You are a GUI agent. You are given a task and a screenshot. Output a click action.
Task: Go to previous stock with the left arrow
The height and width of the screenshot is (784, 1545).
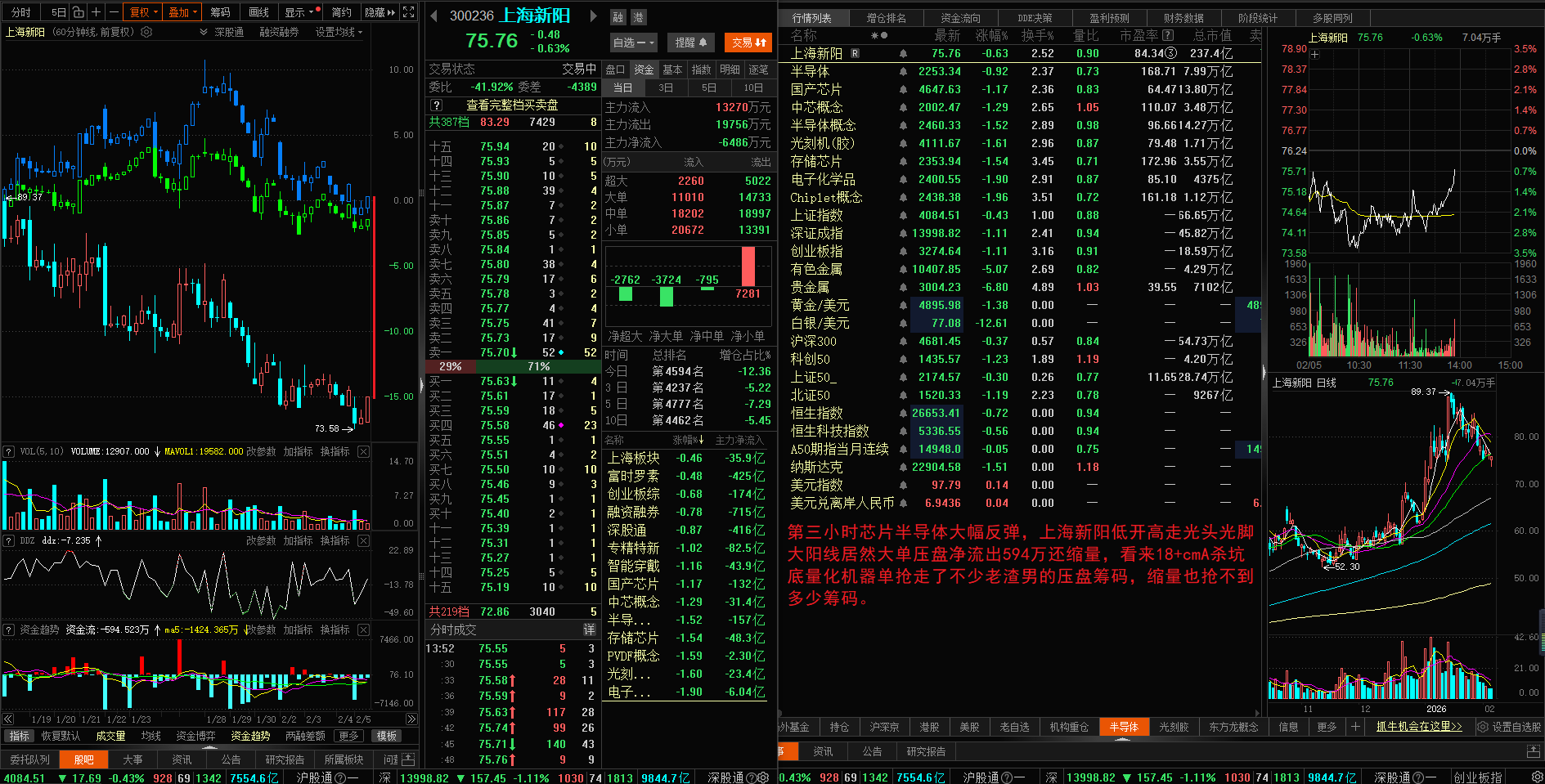pyautogui.click(x=433, y=16)
